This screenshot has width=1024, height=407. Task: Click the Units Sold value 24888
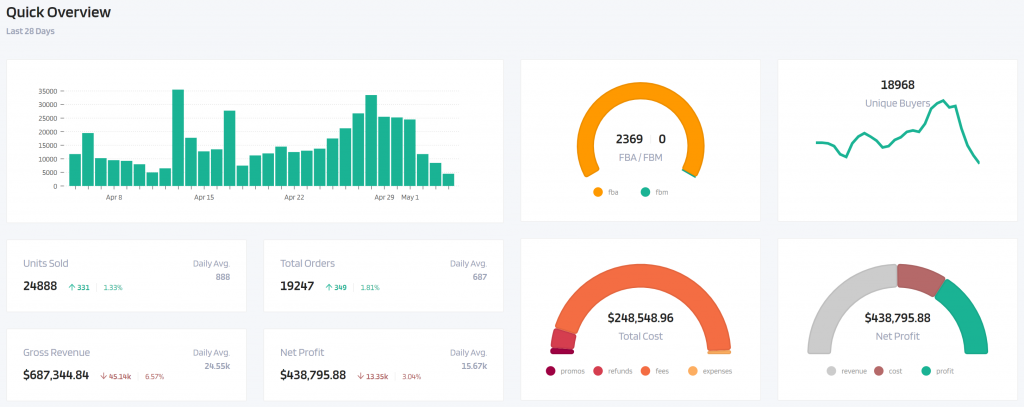[40, 286]
